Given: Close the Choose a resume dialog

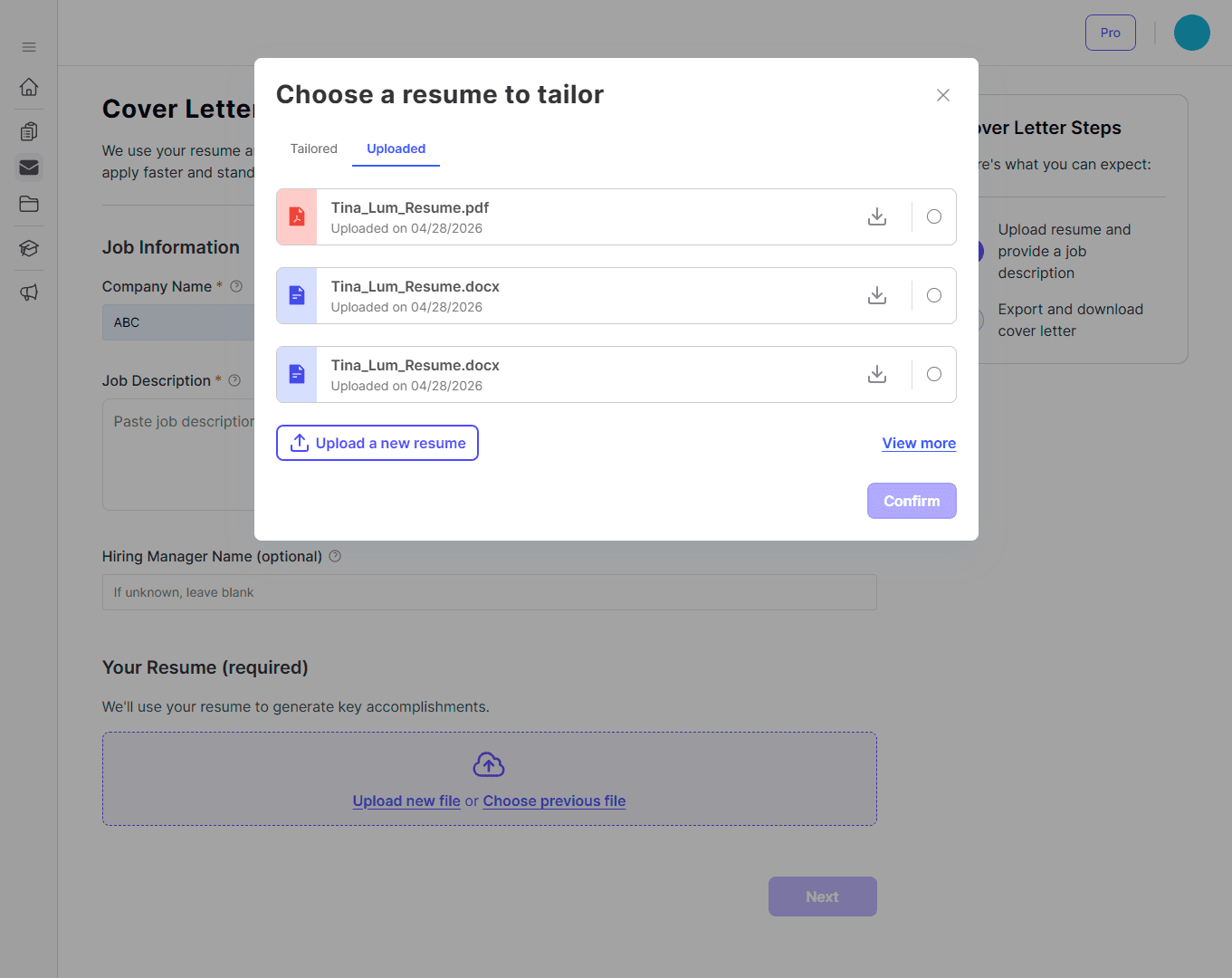Looking at the screenshot, I should (943, 95).
